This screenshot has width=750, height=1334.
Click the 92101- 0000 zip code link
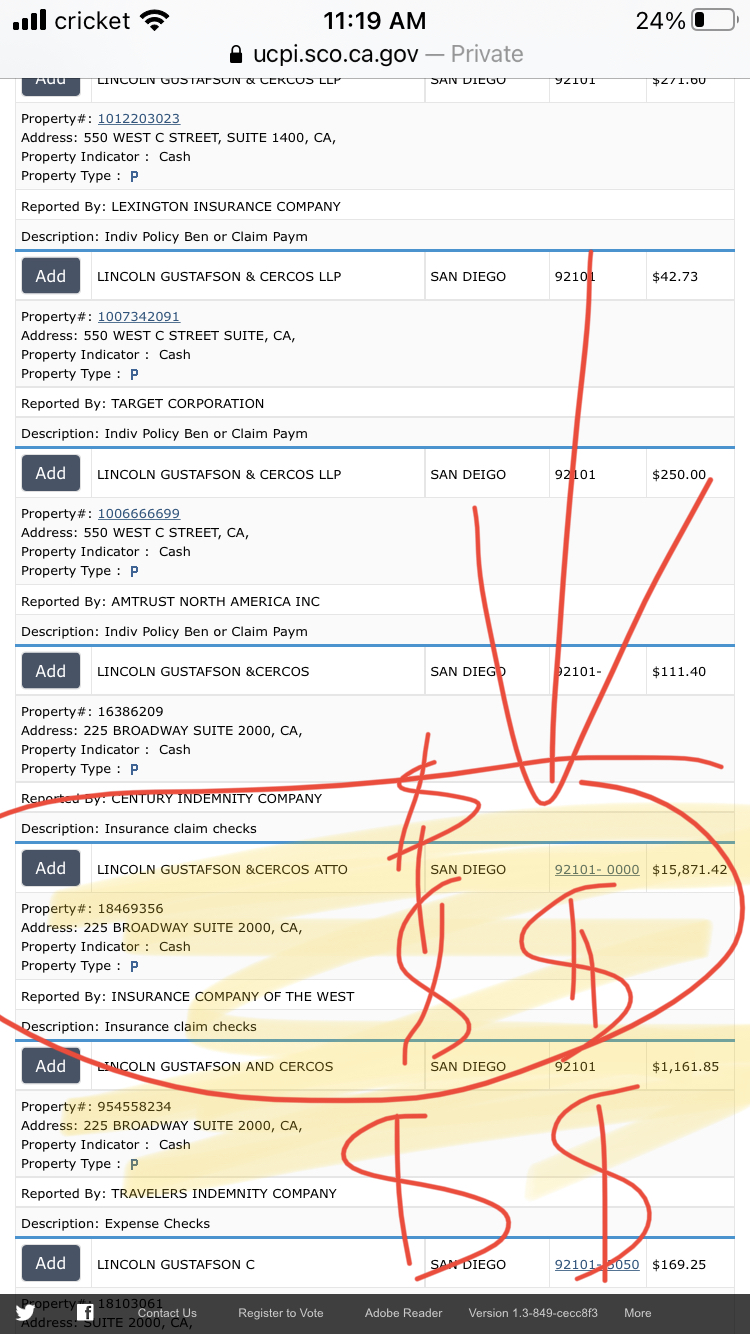click(597, 870)
